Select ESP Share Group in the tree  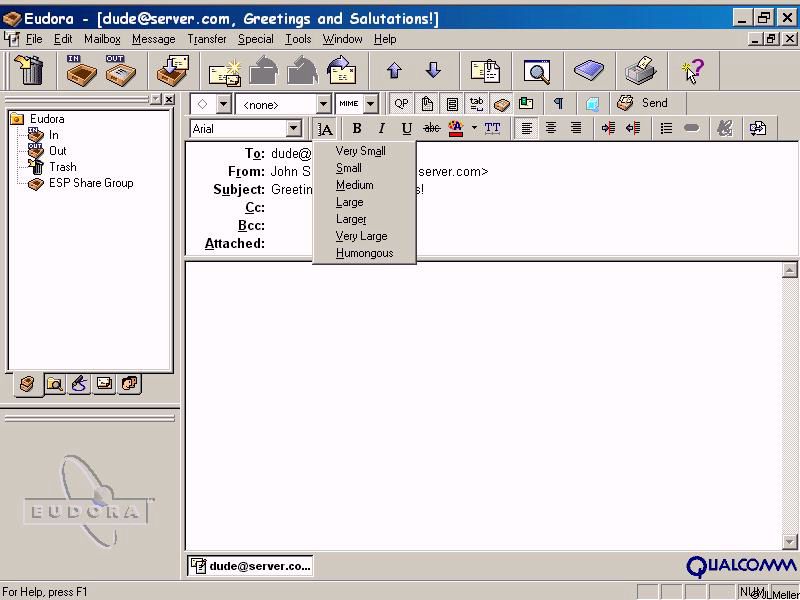91,183
